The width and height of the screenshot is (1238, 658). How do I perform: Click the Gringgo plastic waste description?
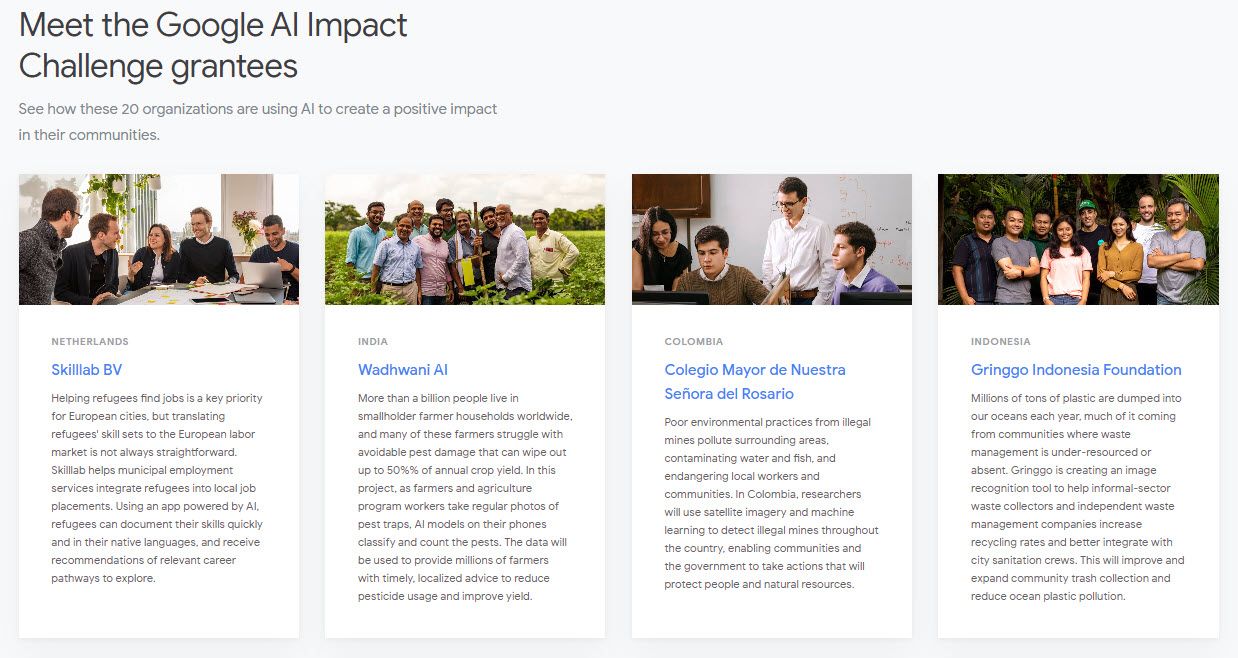click(1078, 497)
